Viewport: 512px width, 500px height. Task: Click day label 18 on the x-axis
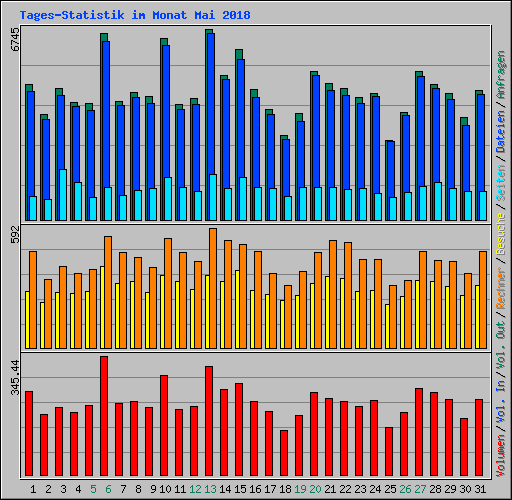click(285, 489)
